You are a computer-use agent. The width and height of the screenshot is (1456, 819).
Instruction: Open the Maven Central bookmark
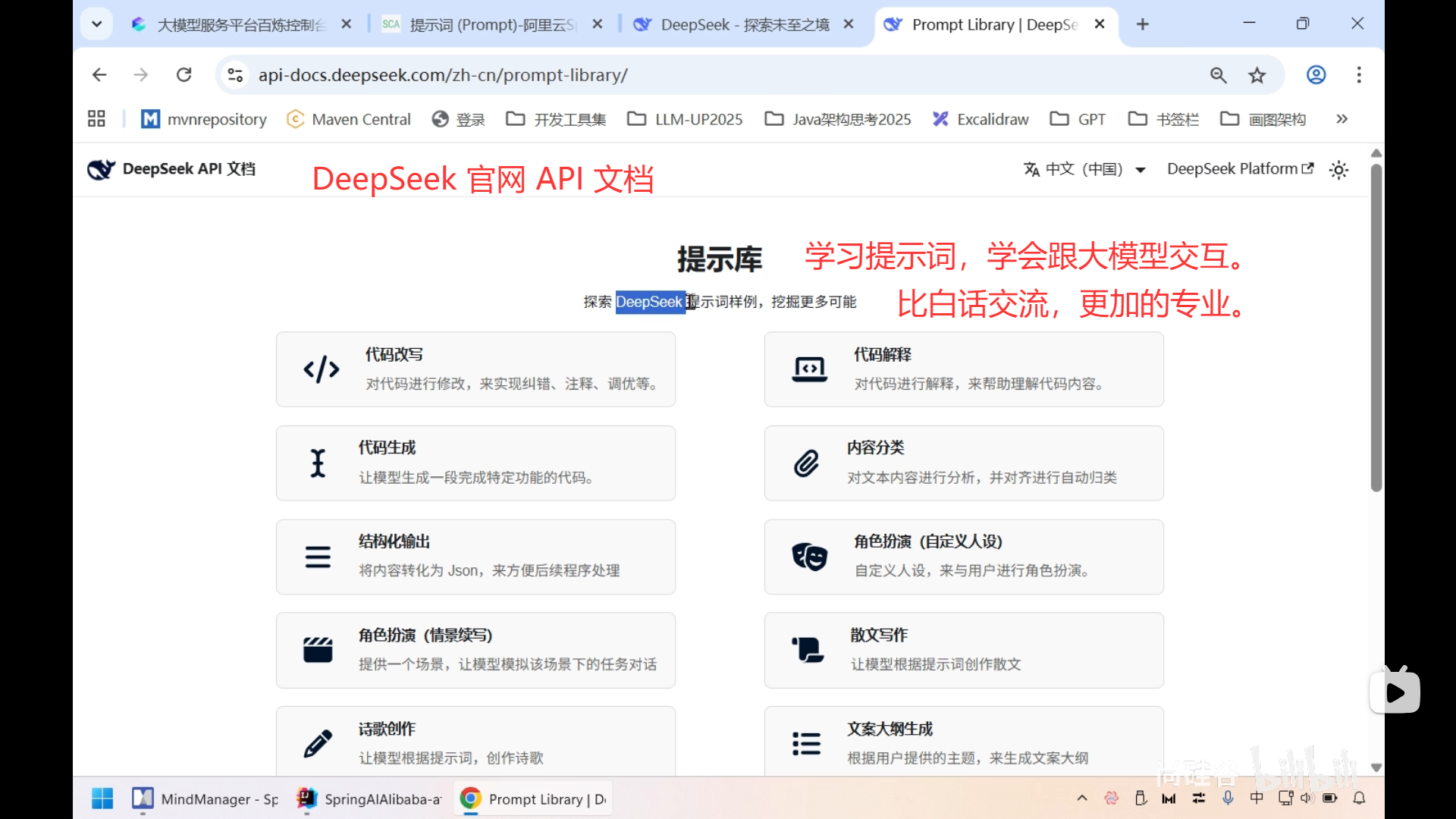[349, 119]
